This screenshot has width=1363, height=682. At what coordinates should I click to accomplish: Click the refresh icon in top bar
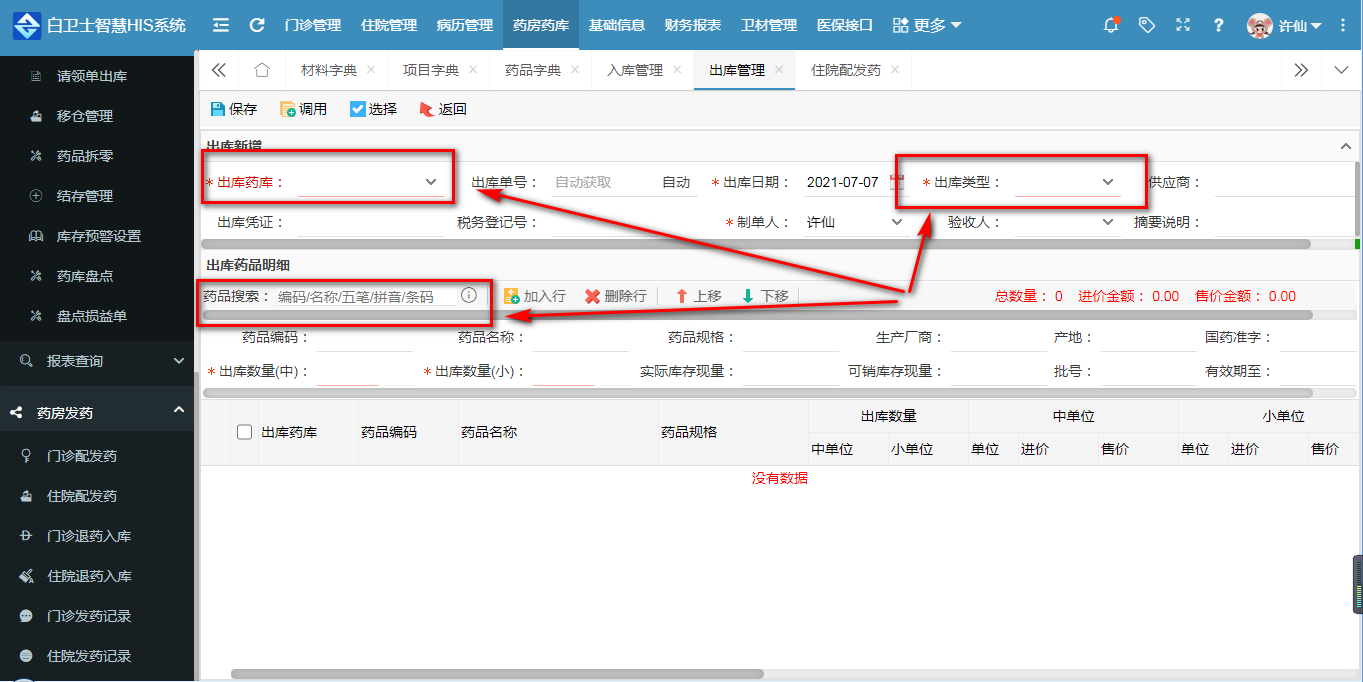[x=257, y=25]
